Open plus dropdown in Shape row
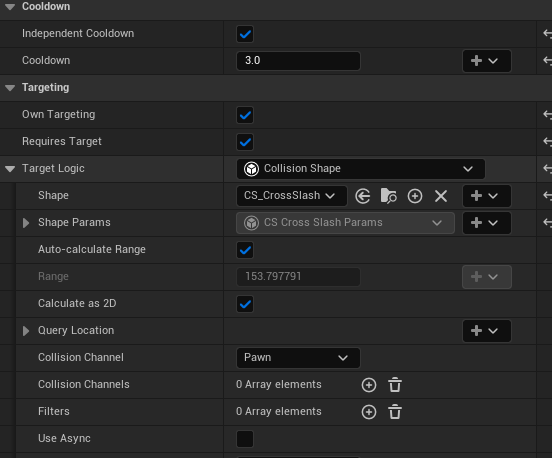Image resolution: width=552 pixels, height=458 pixels. tap(487, 196)
